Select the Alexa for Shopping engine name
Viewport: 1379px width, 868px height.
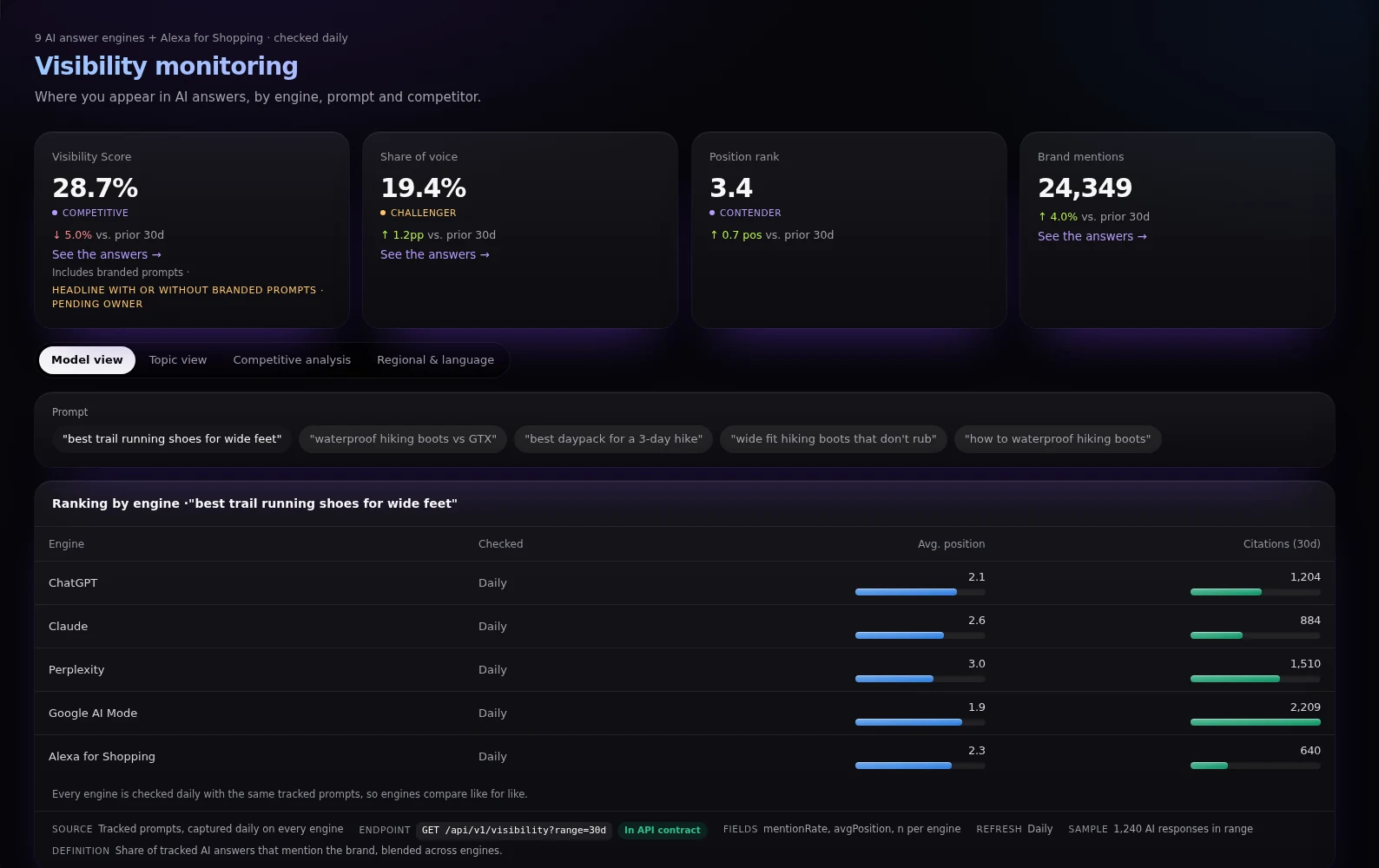pyautogui.click(x=102, y=757)
